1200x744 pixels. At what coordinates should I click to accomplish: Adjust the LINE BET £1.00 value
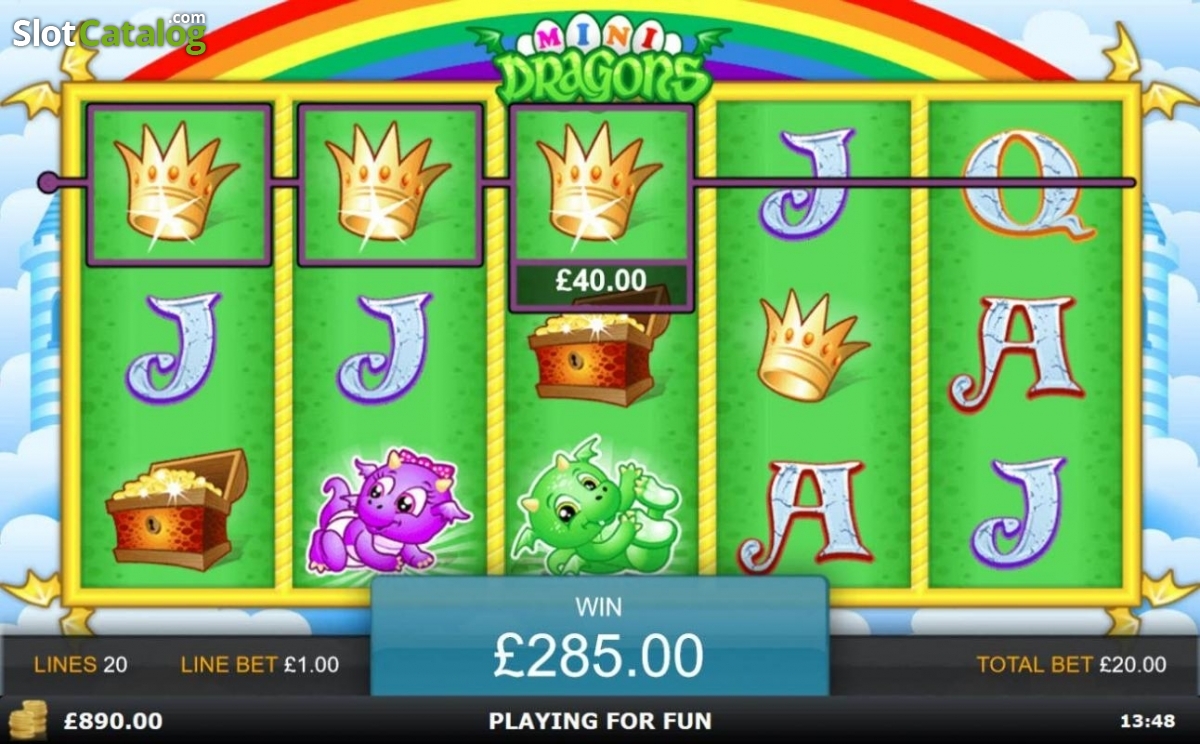point(260,664)
